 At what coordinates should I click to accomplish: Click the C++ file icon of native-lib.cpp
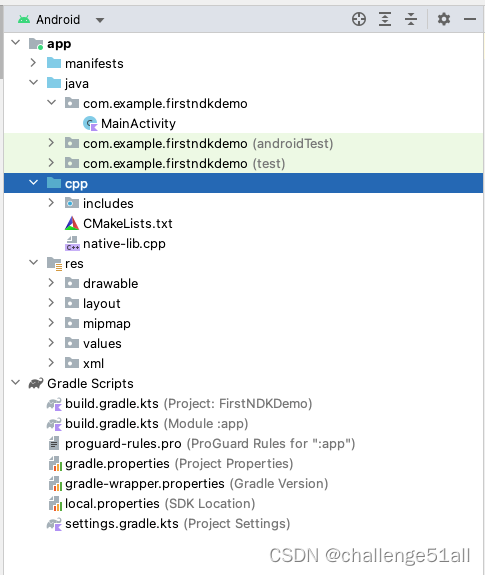[72, 243]
